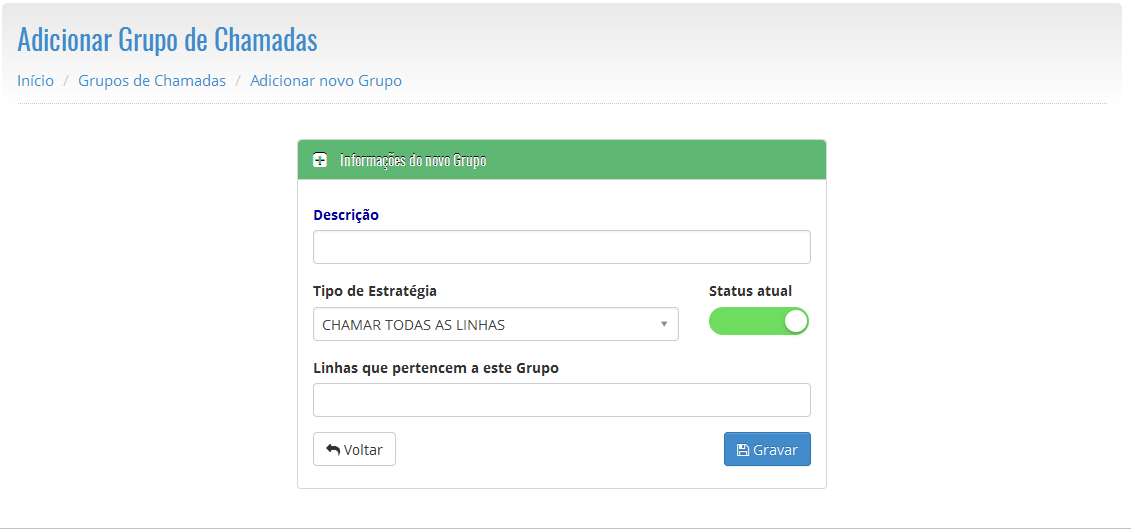Click the small arrow of the strategy select
Image resolution: width=1131 pixels, height=529 pixels.
(x=664, y=324)
